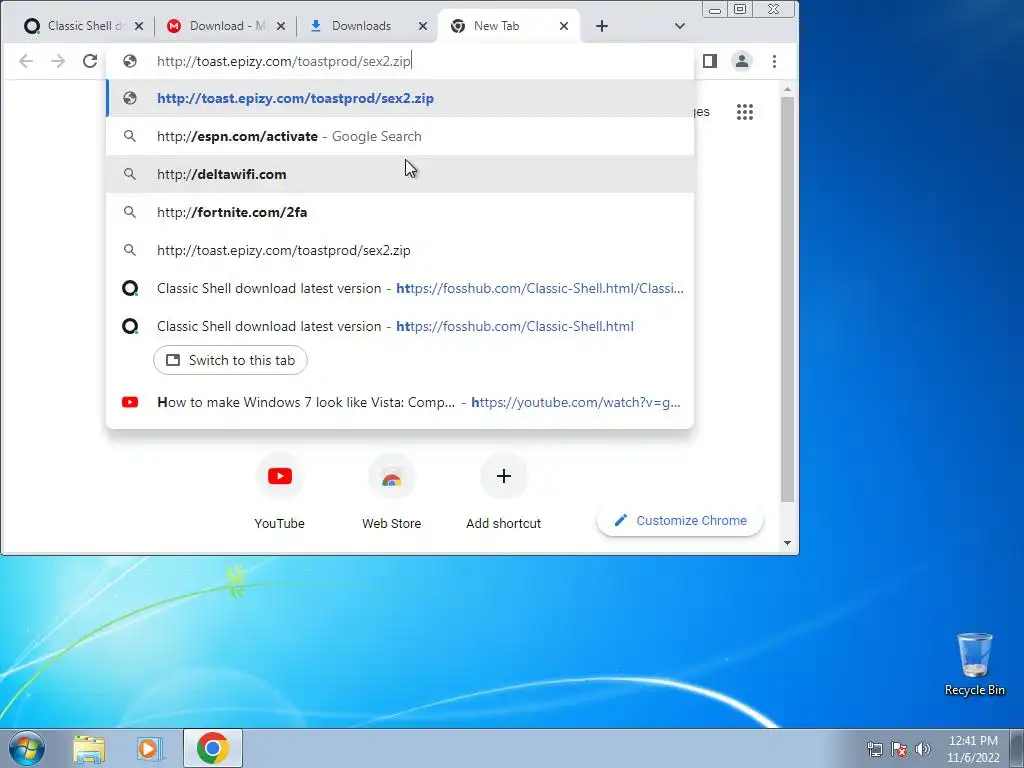Viewport: 1024px width, 768px height.
Task: Close the Download - M tab
Action: coord(281,26)
